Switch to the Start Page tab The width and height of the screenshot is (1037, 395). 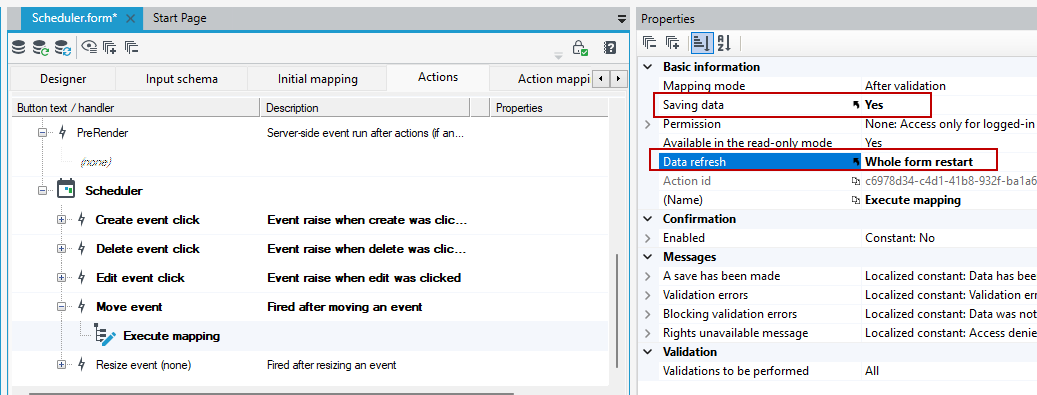point(180,19)
